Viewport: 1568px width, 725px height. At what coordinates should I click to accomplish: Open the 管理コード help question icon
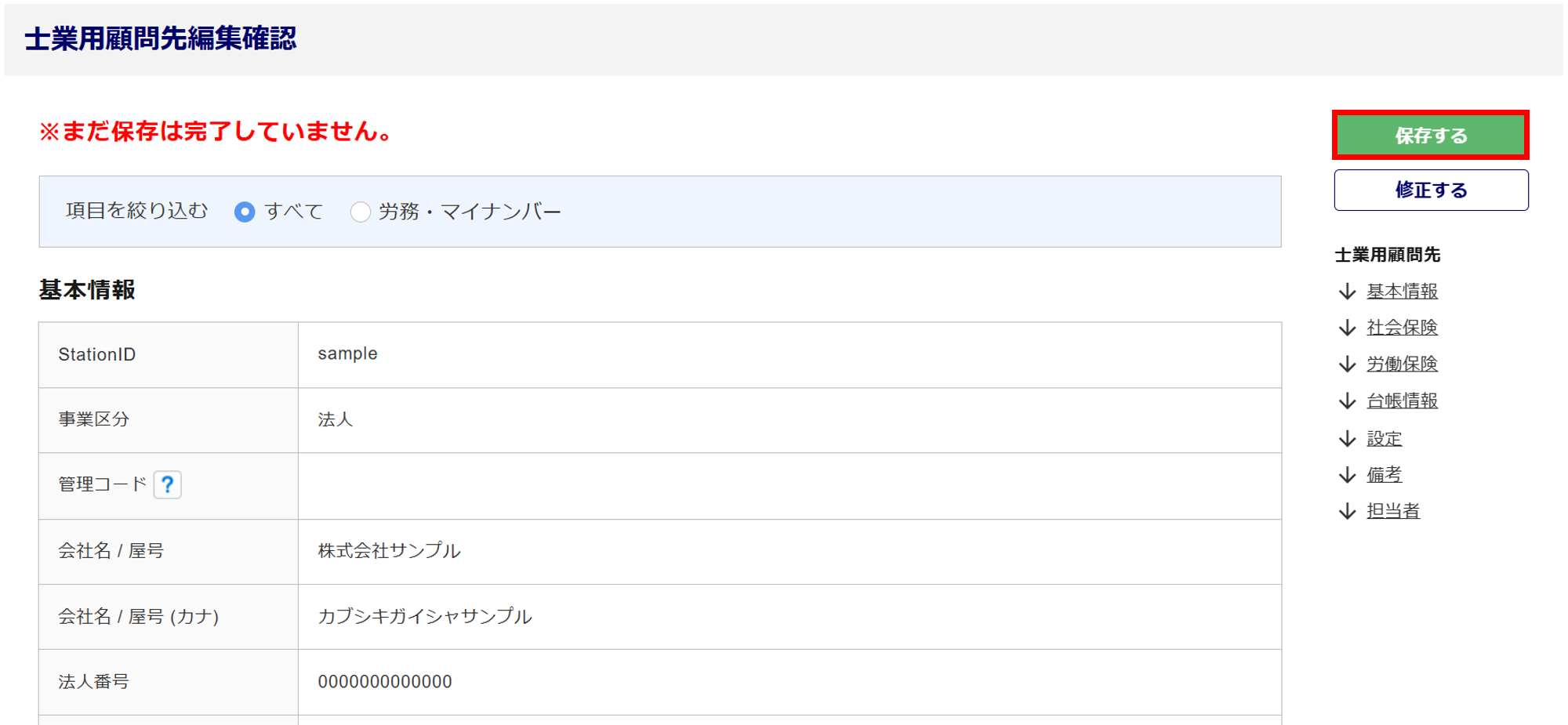point(167,484)
